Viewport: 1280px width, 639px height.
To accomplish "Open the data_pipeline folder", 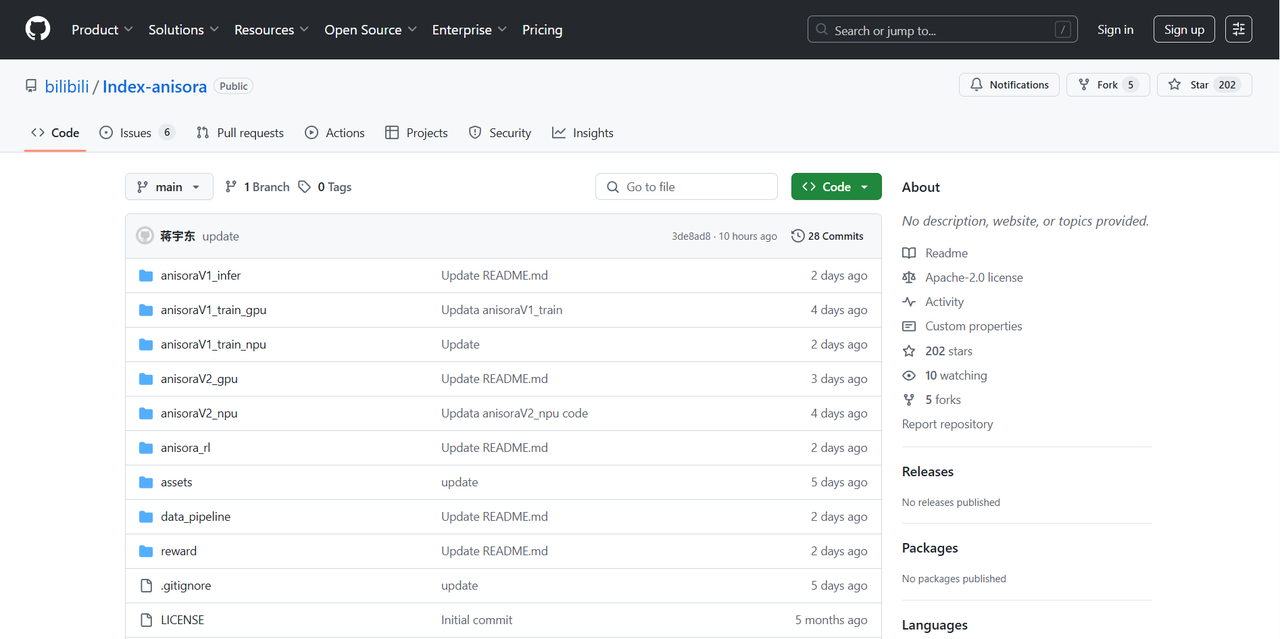I will click(x=195, y=517).
